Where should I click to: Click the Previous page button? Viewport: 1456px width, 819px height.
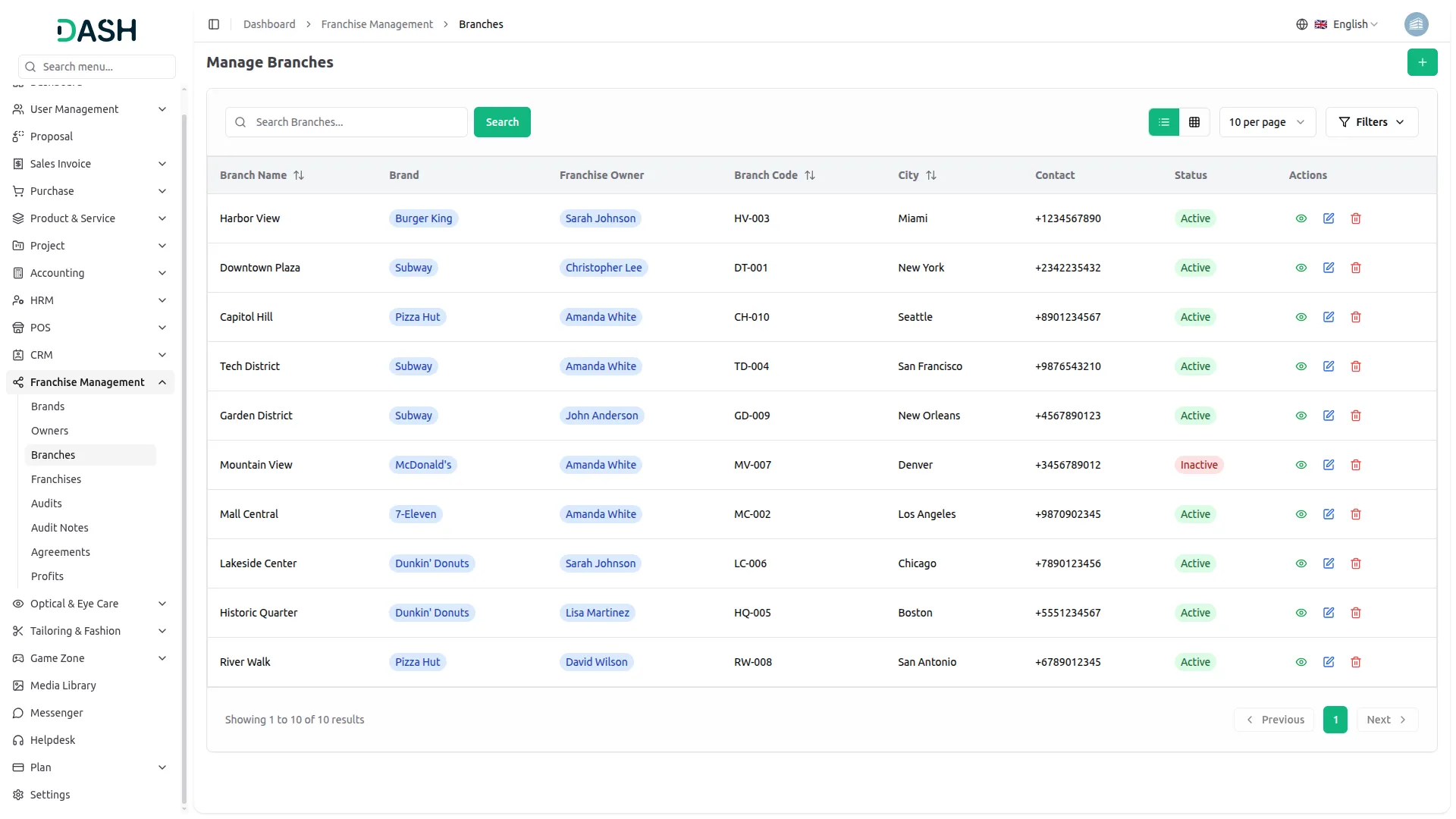1275,720
